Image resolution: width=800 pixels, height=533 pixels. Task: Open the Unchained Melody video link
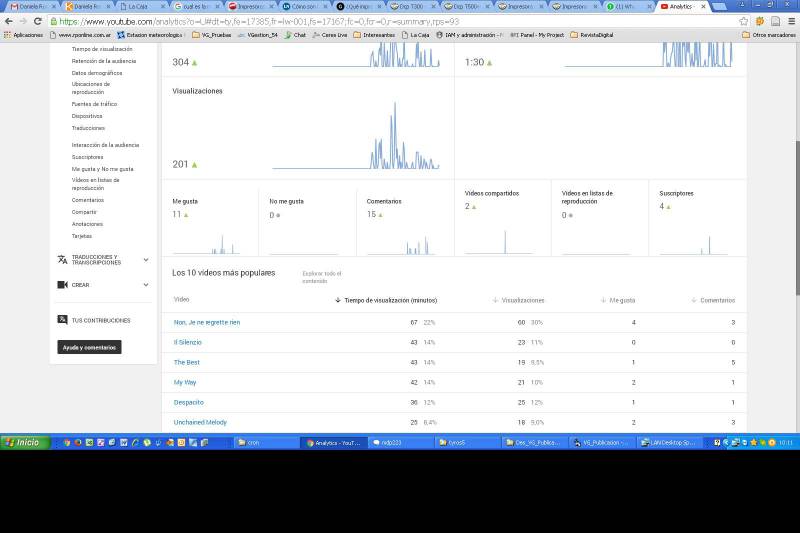(x=200, y=422)
